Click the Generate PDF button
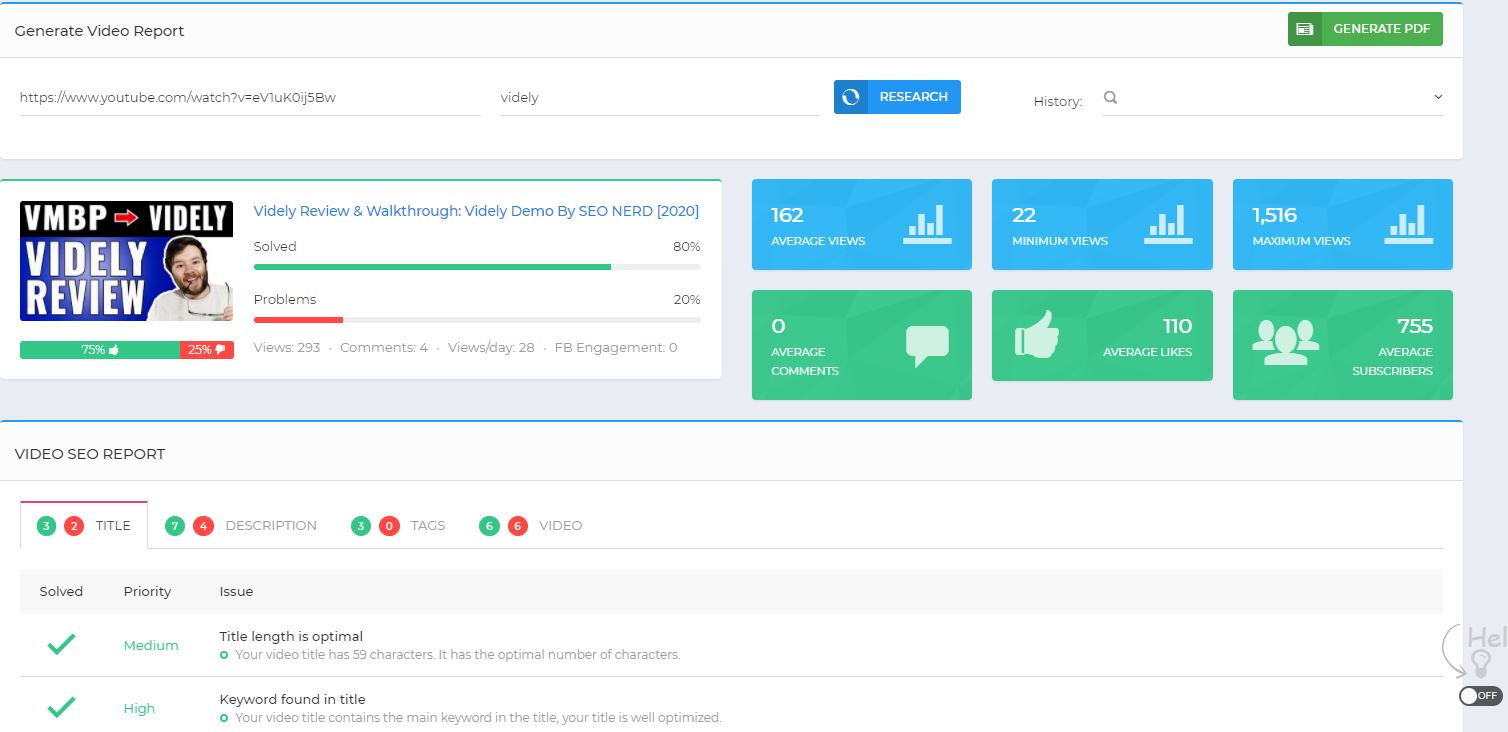Screen dimensions: 1508x732 click(x=1365, y=29)
